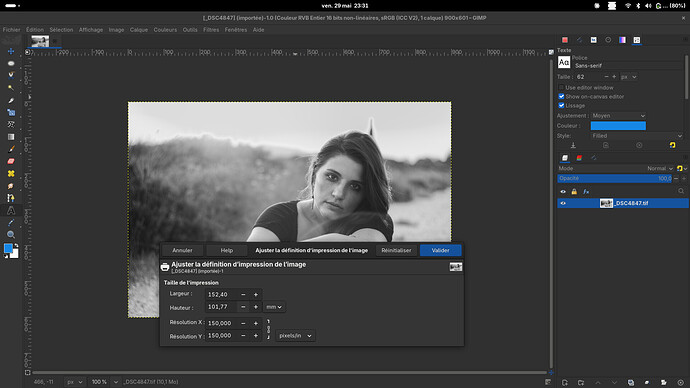Select the yellow Heal tool
The image size is (690, 388).
[11, 174]
